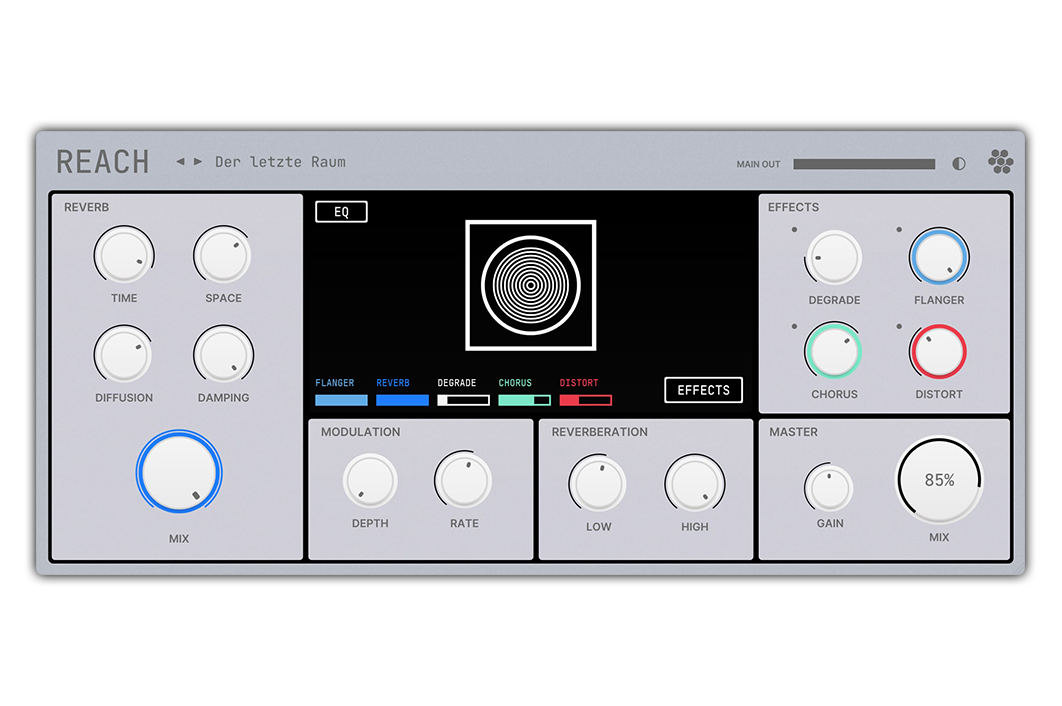Click the Reverb TIME knob

[x=124, y=254]
